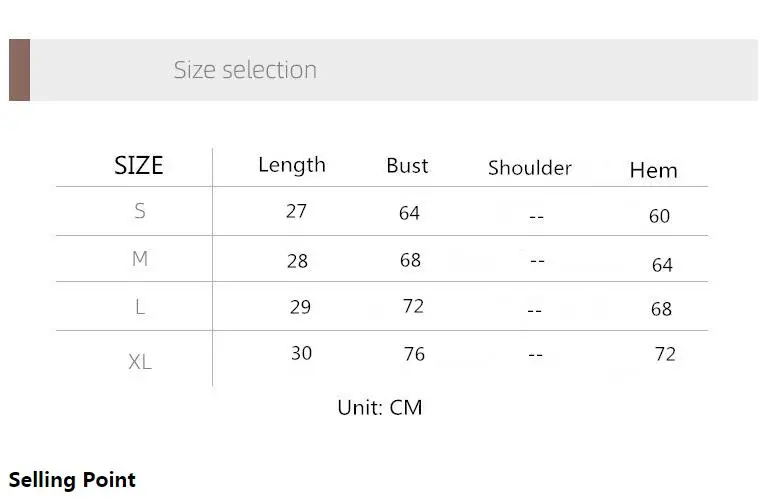Click the Hem column header
Image resolution: width=778 pixels, height=502 pixels.
point(653,171)
